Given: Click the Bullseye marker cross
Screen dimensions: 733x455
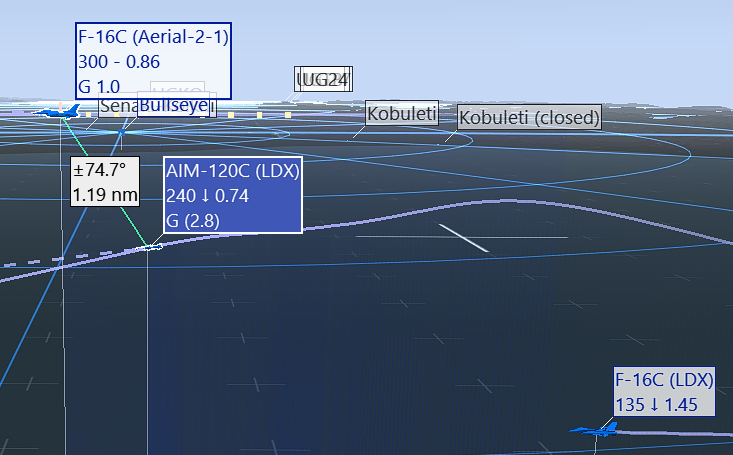Looking at the screenshot, I should pos(121,133).
